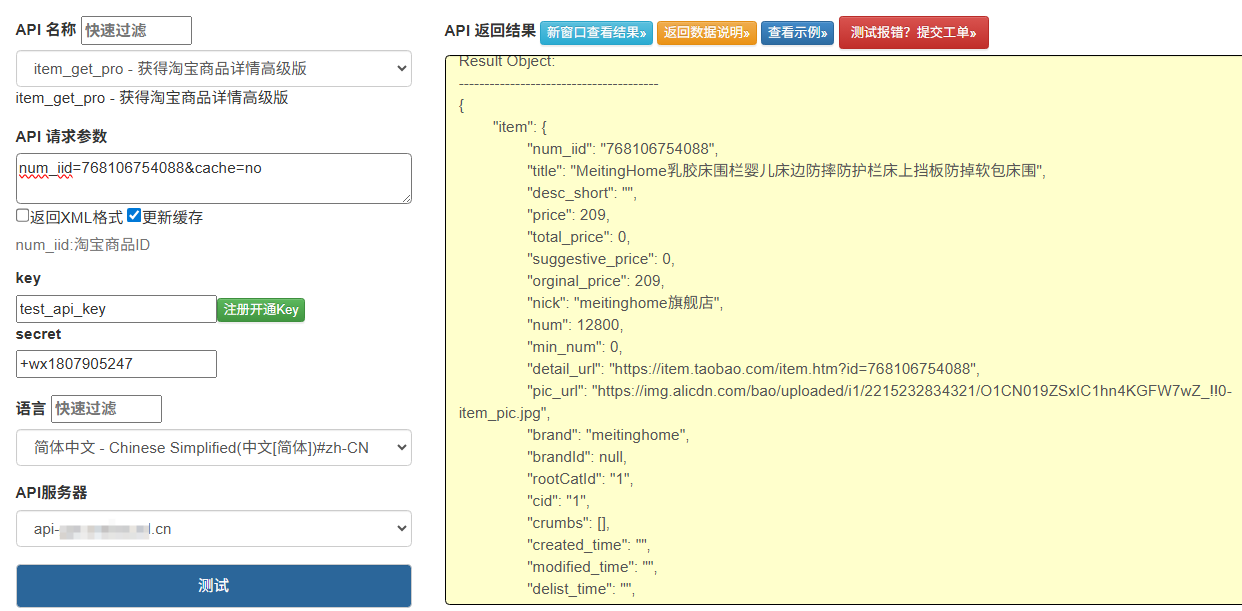Click the API 请求参数 label
This screenshot has width=1242, height=611.
[x=61, y=136]
